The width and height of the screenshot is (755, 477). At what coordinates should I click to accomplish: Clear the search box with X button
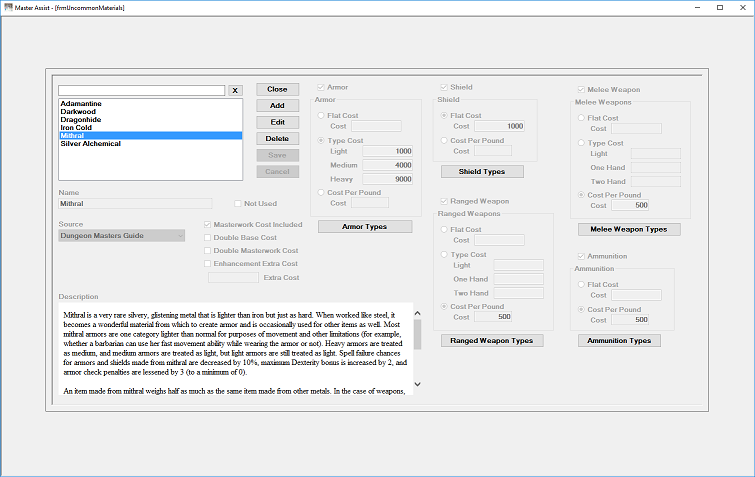235,90
